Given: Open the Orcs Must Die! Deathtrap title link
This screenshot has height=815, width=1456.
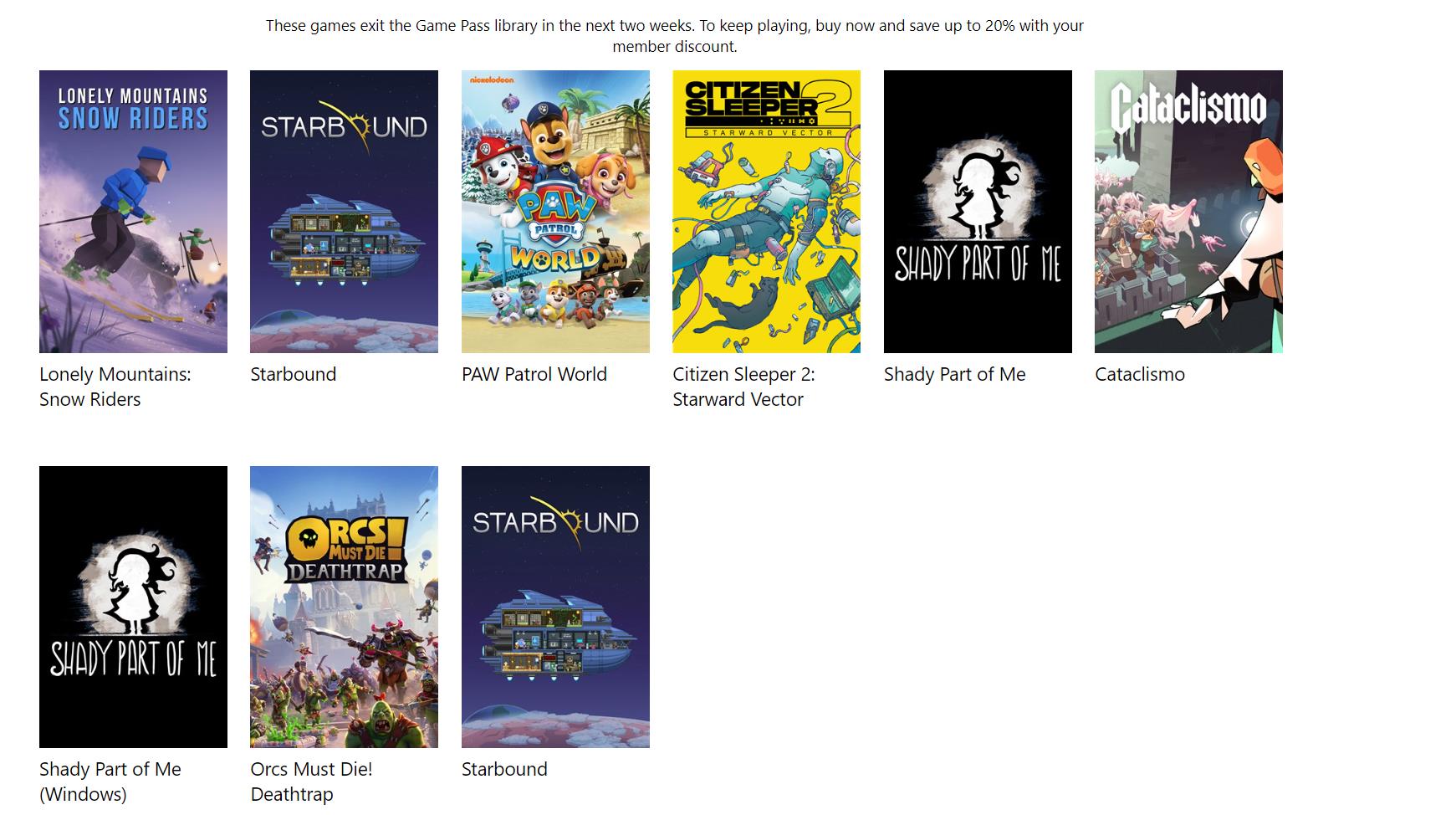Looking at the screenshot, I should click(310, 782).
